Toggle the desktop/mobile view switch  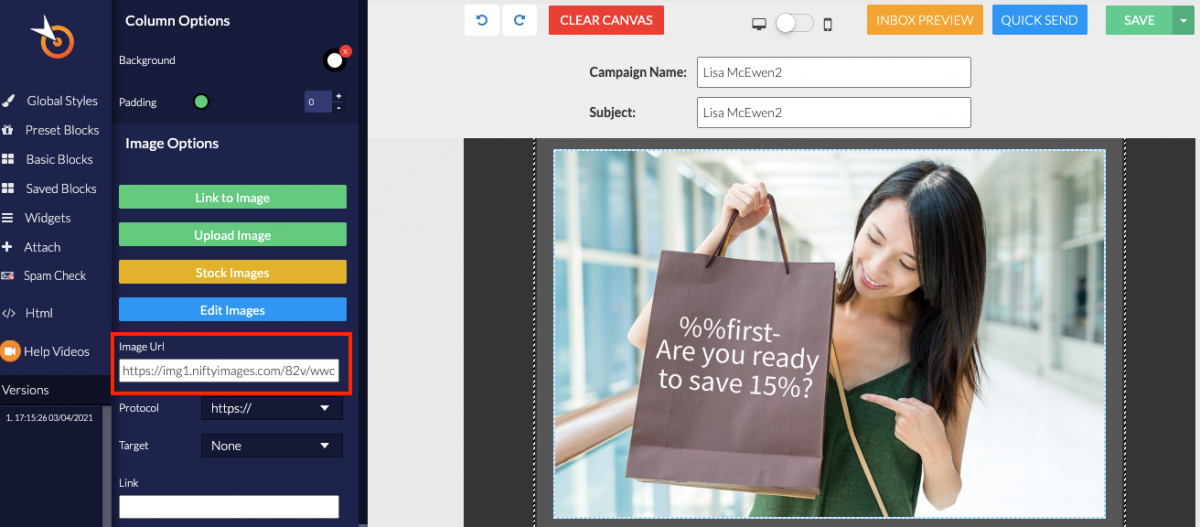pos(794,23)
